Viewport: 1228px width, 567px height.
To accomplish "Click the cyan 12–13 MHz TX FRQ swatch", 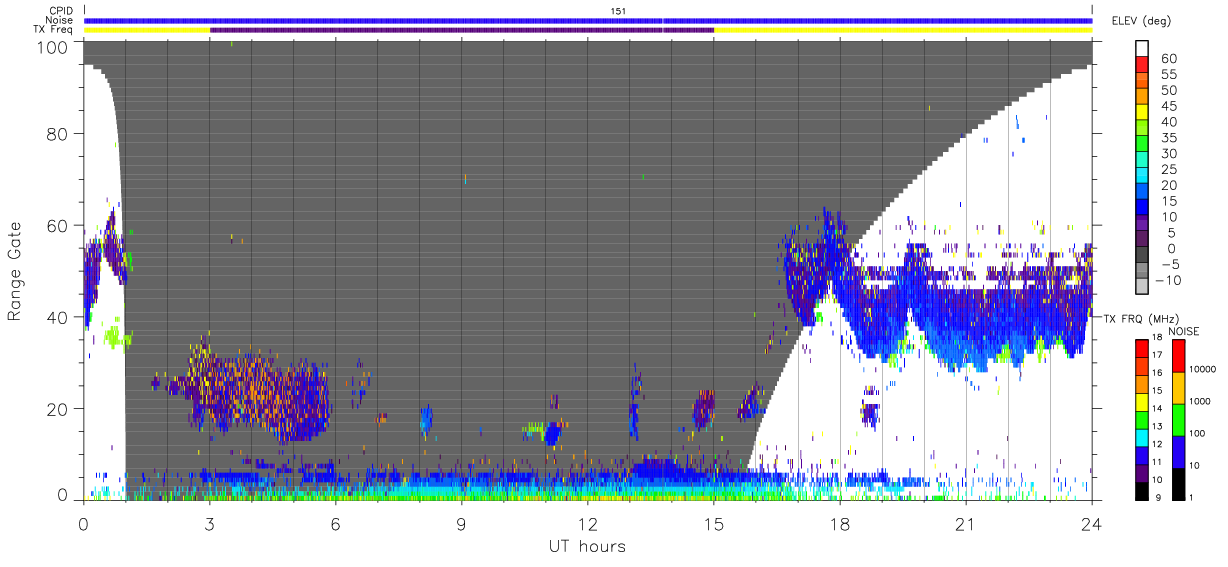I will pyautogui.click(x=1142, y=437).
